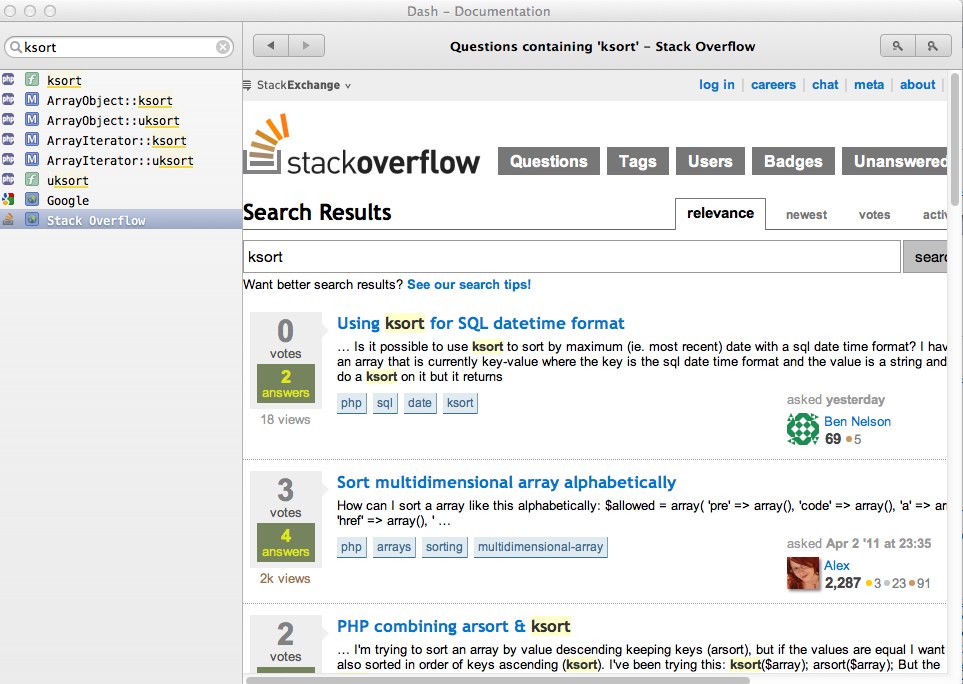This screenshot has height=684, width=963.
Task: Select the ksort function result
Action: click(121, 80)
